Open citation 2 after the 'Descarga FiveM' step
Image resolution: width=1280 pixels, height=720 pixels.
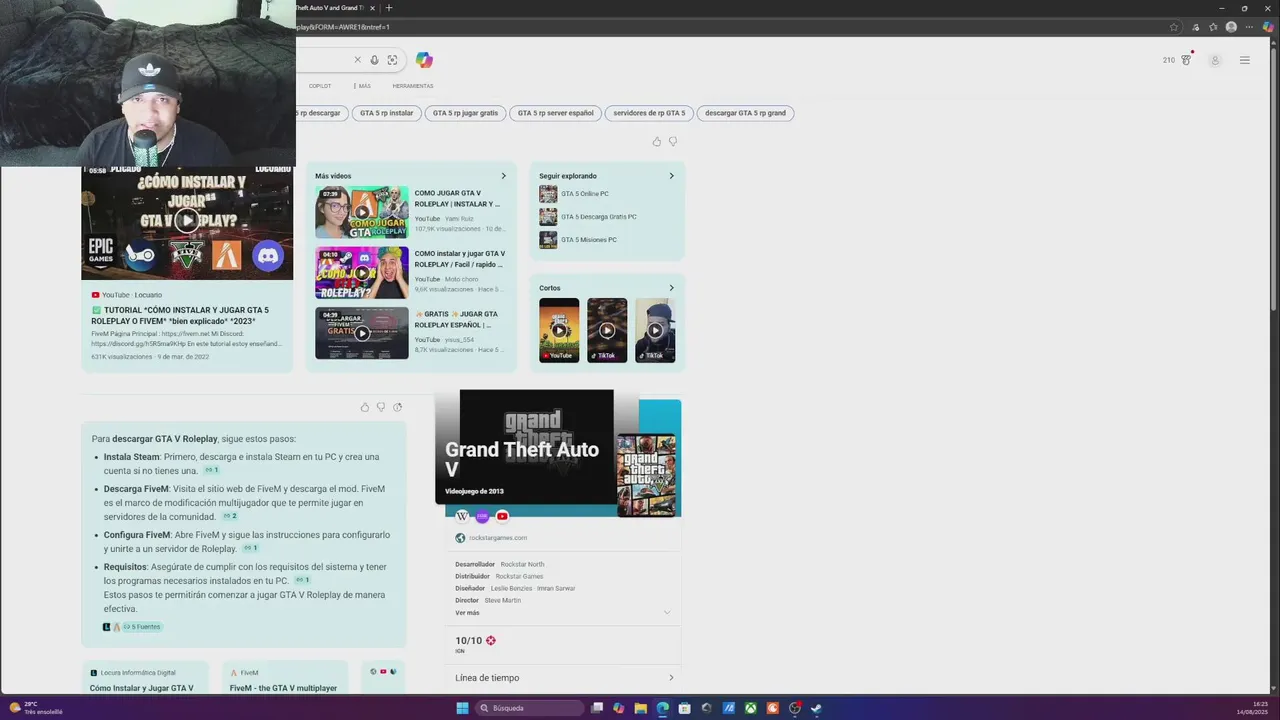pos(230,517)
